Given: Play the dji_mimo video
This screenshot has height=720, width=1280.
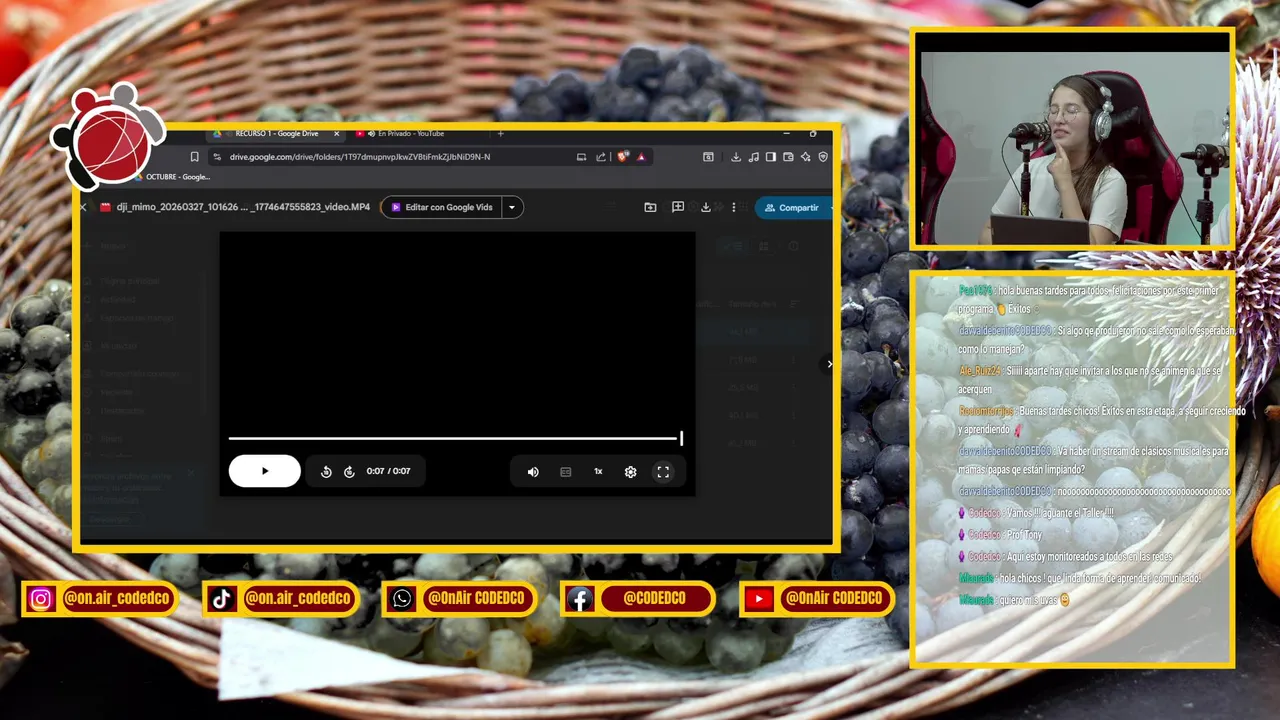Looking at the screenshot, I should (x=264, y=471).
